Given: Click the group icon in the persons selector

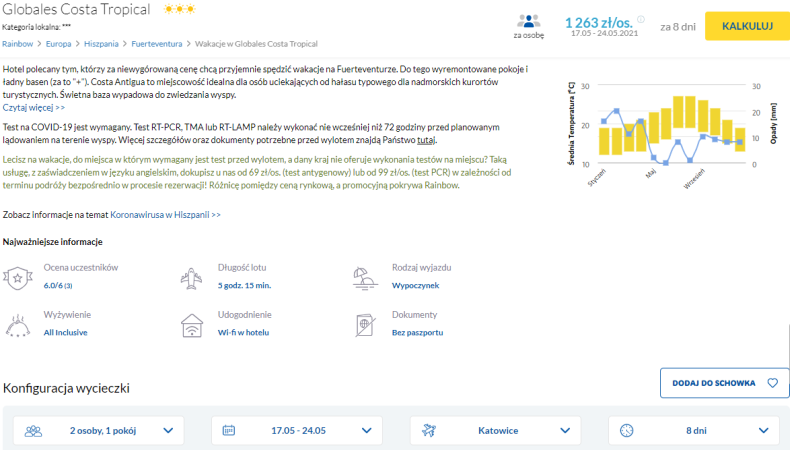Looking at the screenshot, I should (33, 431).
